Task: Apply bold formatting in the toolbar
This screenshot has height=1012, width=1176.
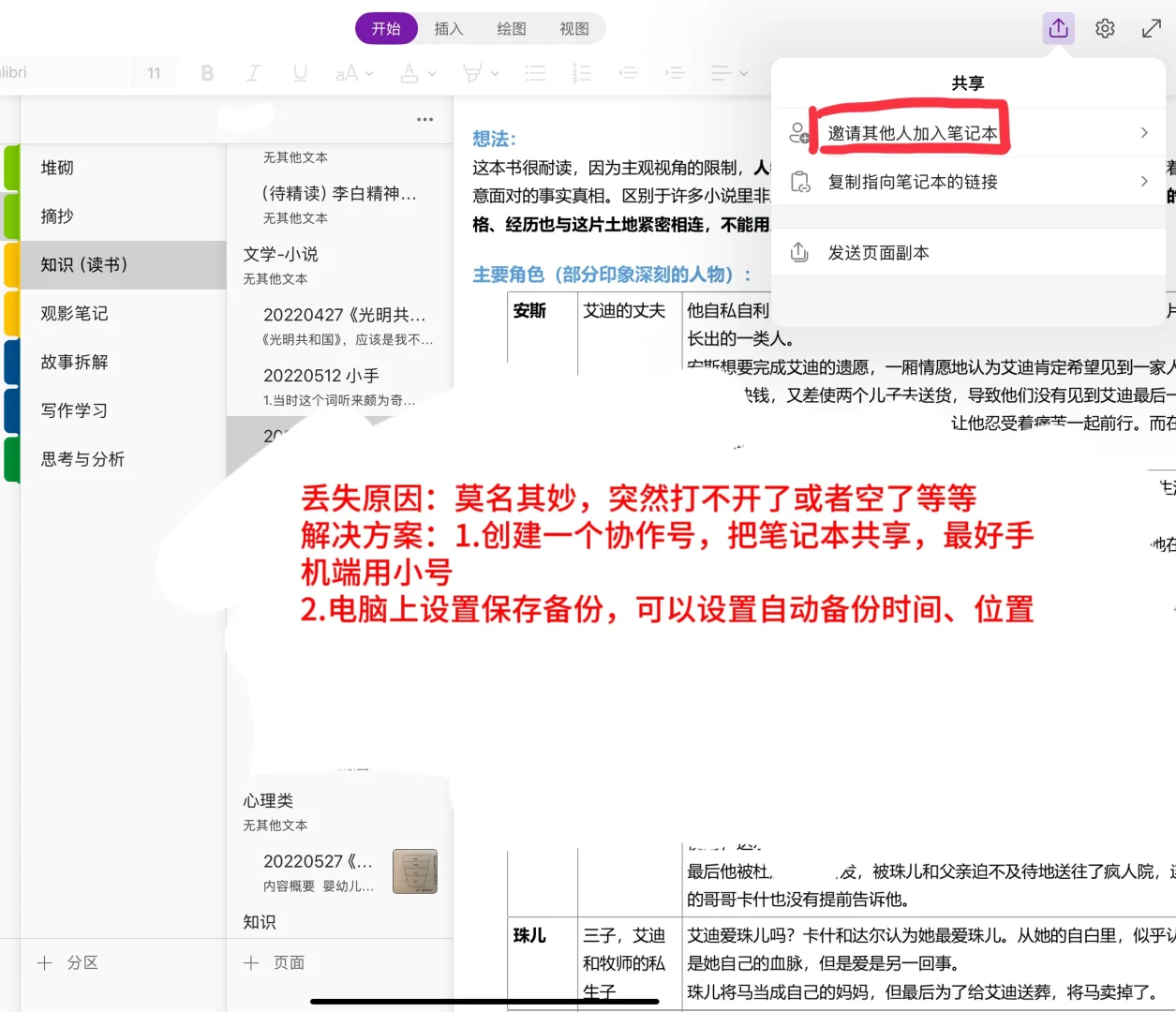Action: click(207, 72)
